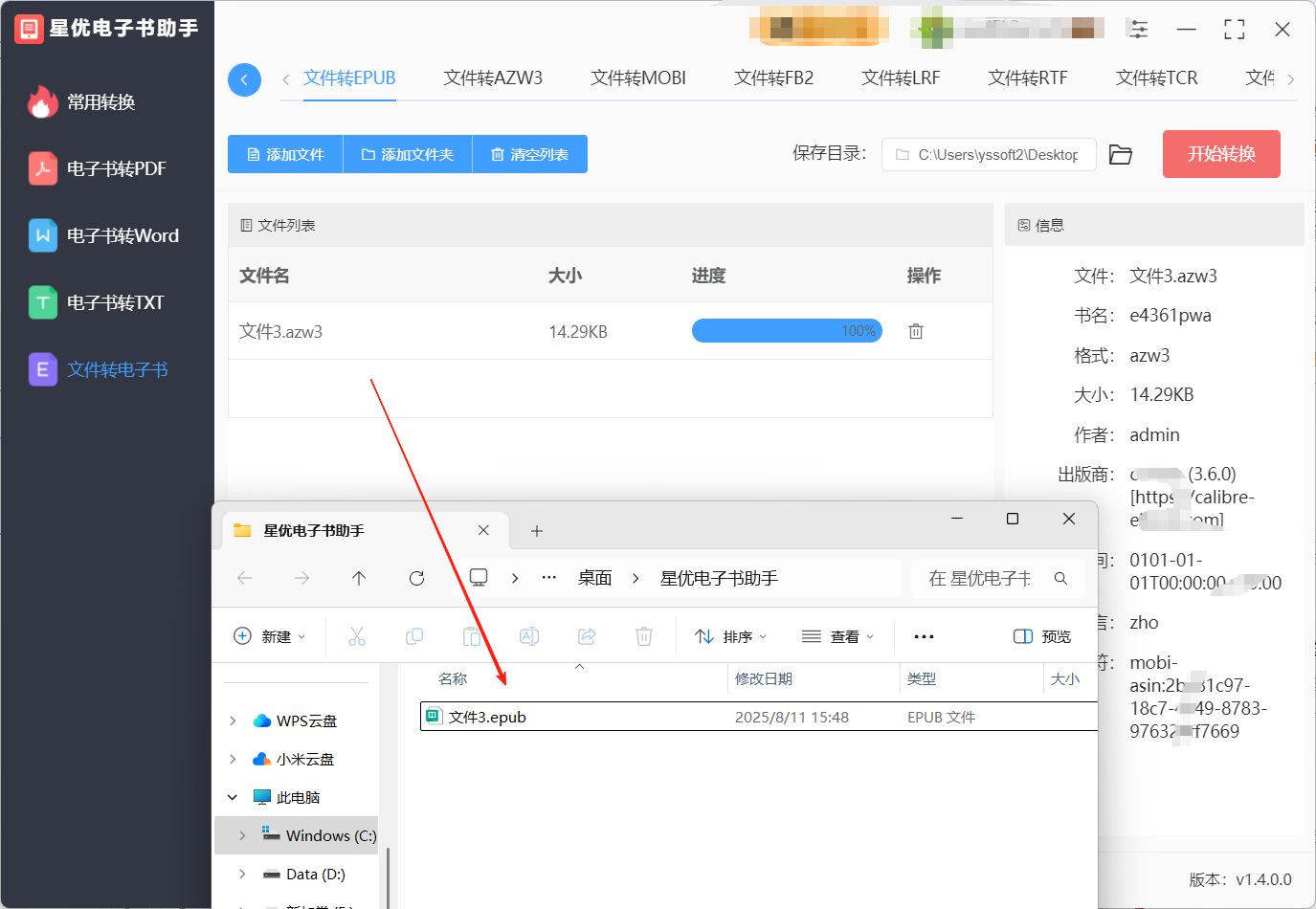Open the Explorer more options ellipsis
This screenshot has height=909, width=1316.
(924, 636)
